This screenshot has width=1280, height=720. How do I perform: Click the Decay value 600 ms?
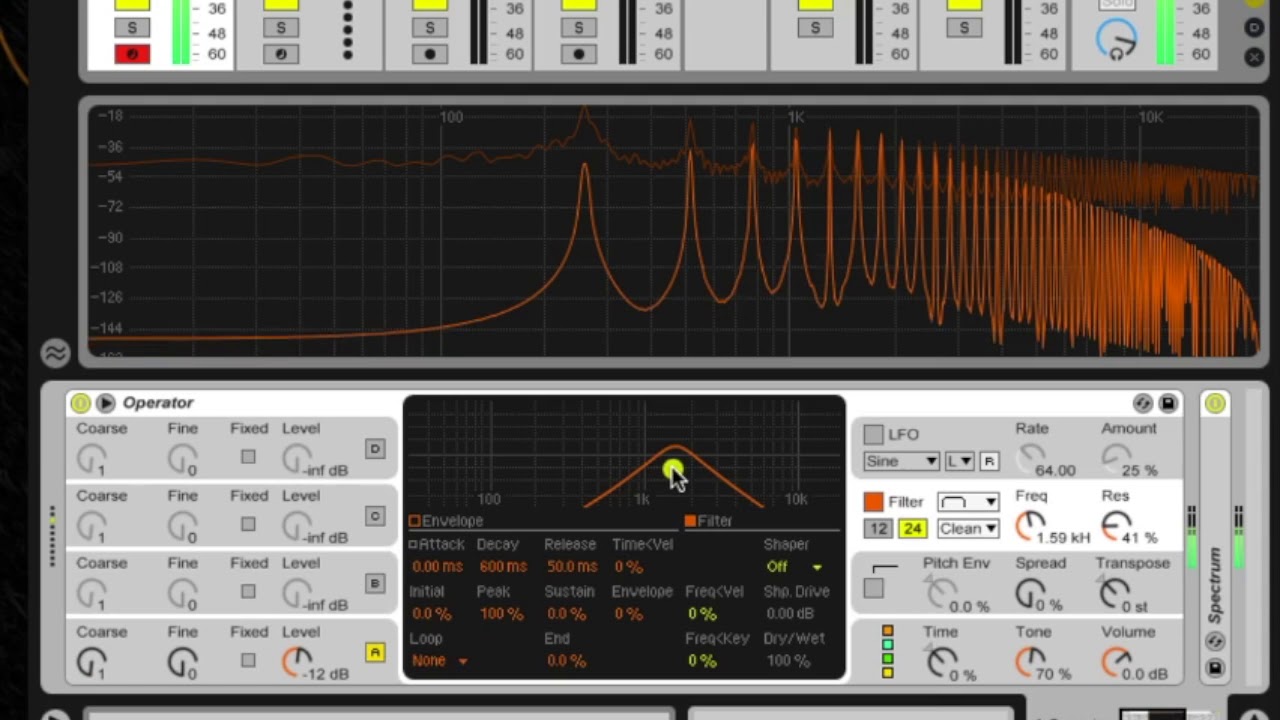point(503,567)
